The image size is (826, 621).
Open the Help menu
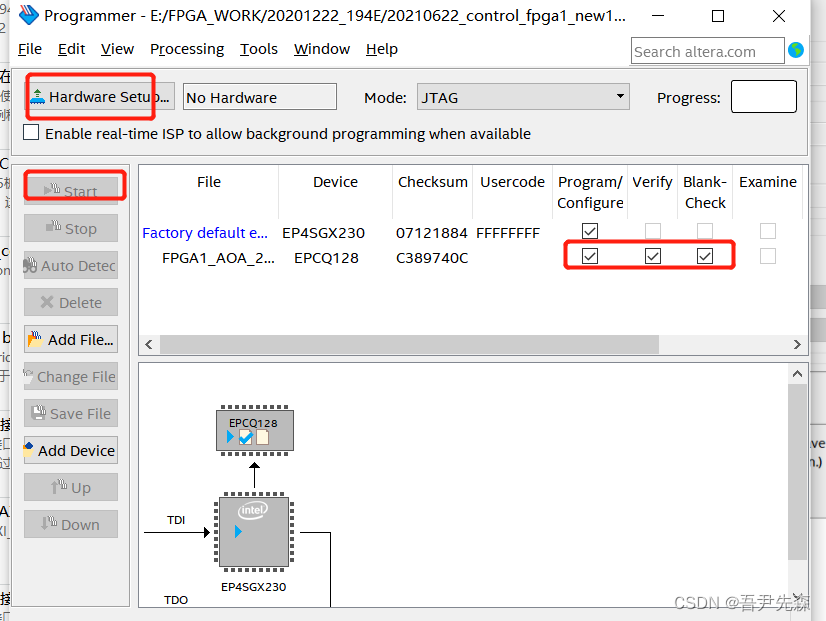(382, 49)
